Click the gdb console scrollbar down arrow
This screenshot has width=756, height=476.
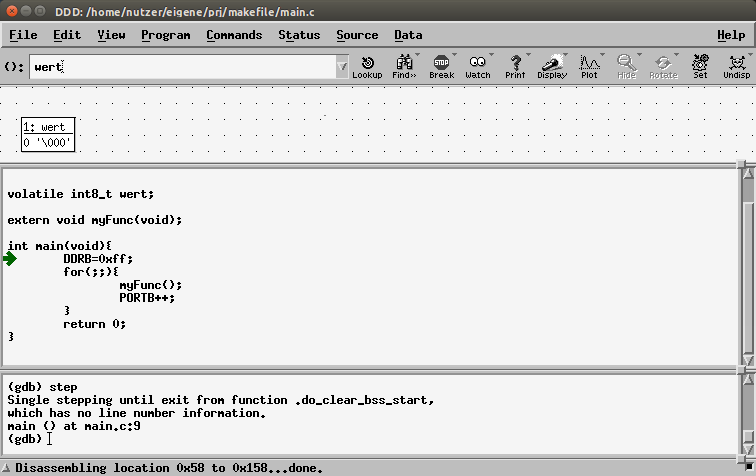pyautogui.click(x=748, y=449)
